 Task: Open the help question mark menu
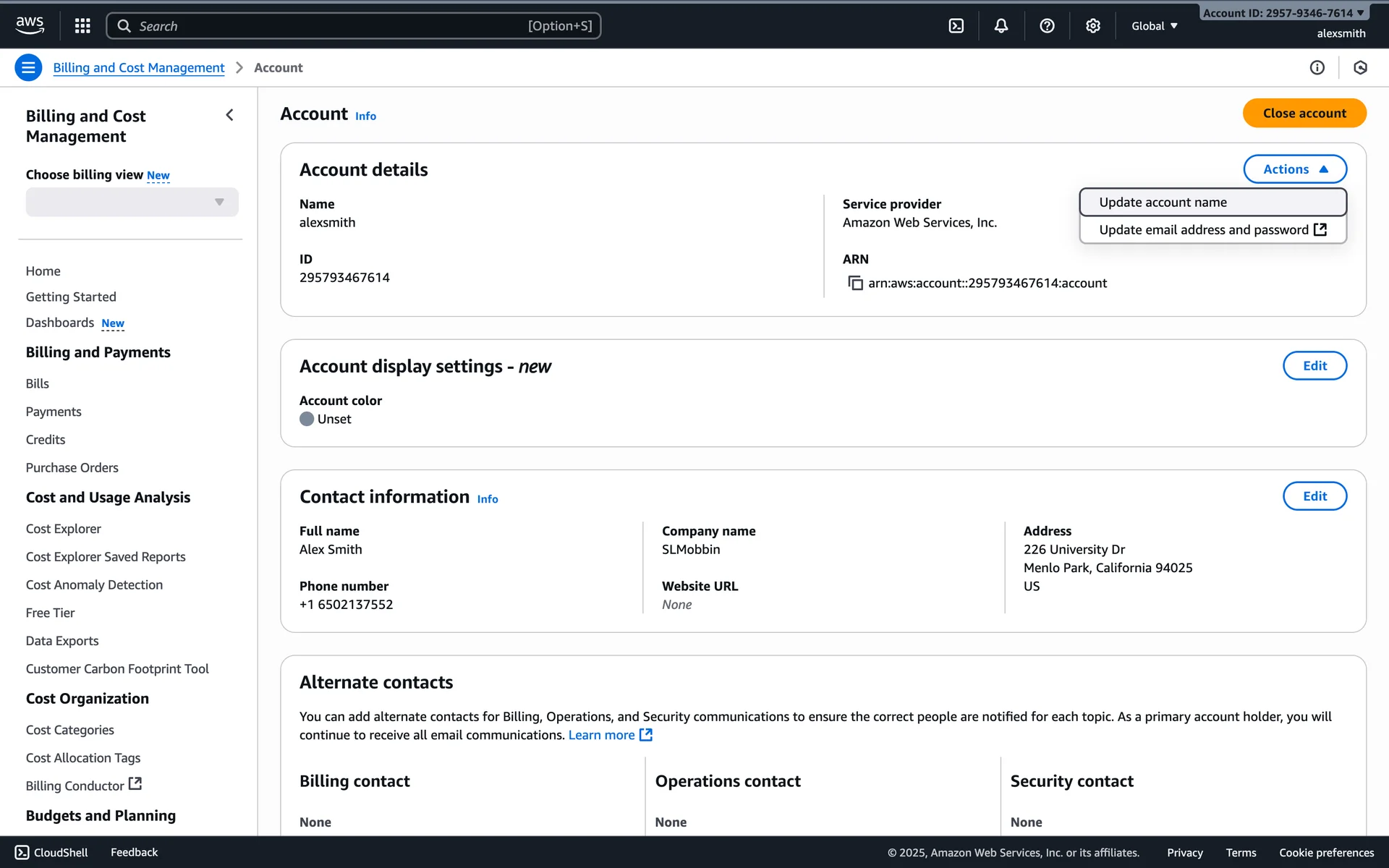tap(1046, 26)
